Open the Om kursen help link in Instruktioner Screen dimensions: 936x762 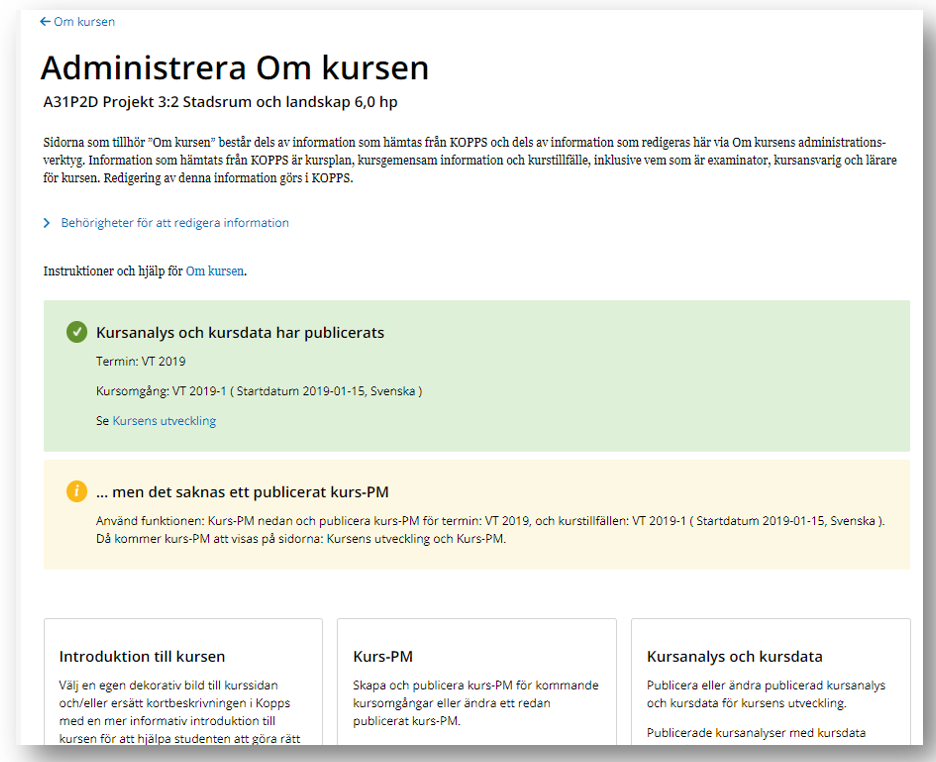214,271
